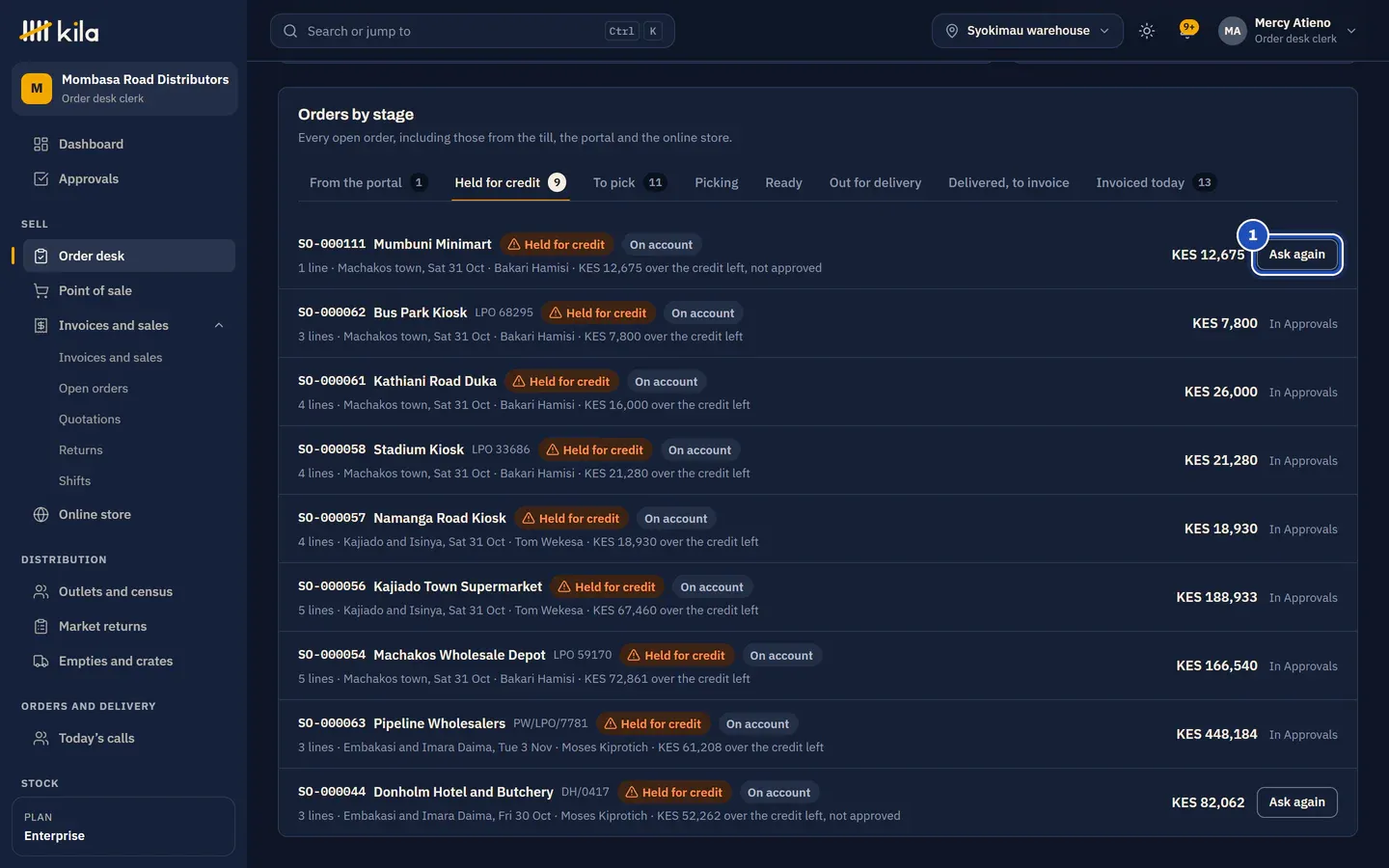Click In Approvals status for Pipeline Wholesalers
Screen dimensions: 1389x868
coord(1303,735)
